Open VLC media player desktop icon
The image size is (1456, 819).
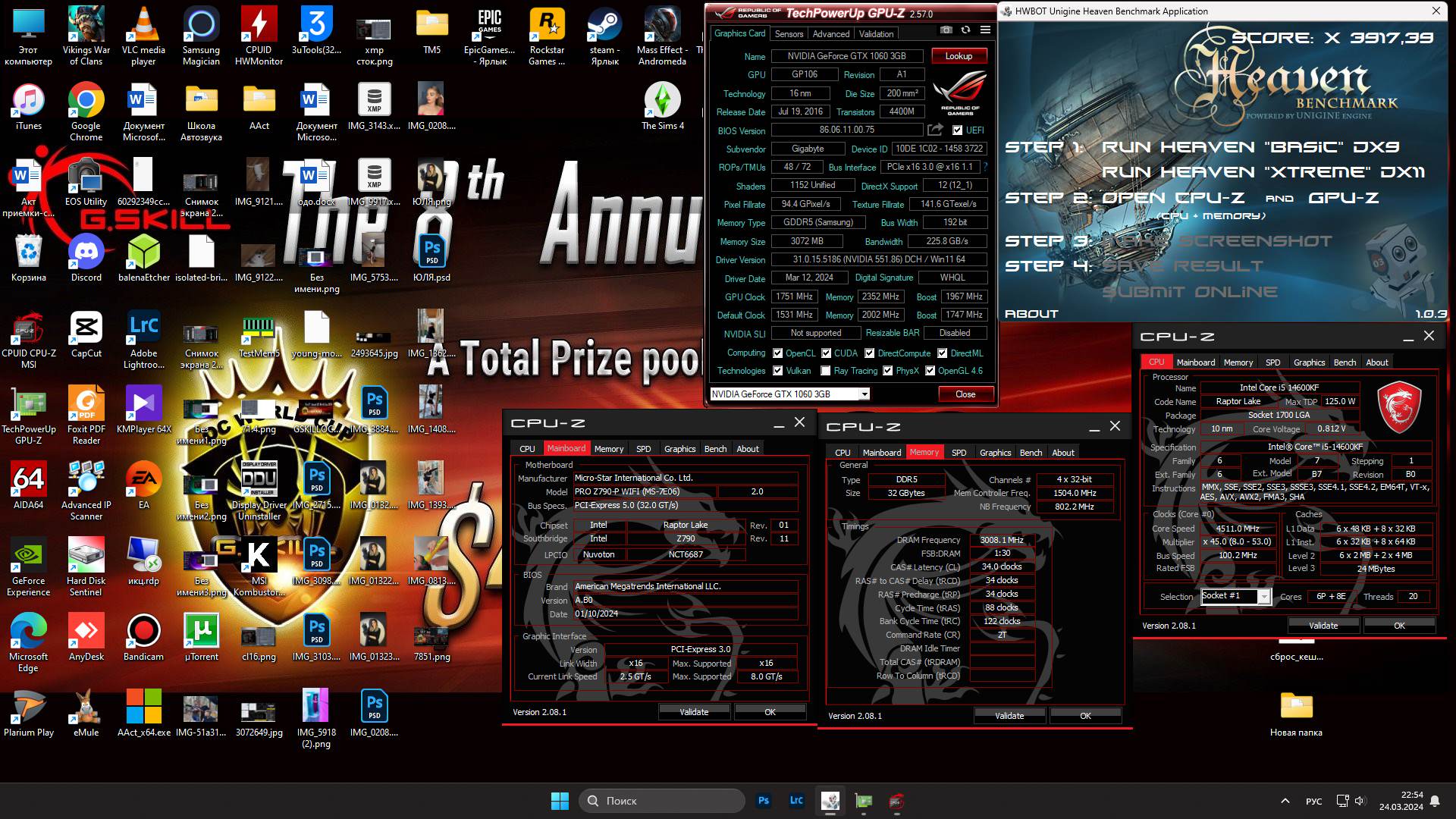tap(143, 36)
